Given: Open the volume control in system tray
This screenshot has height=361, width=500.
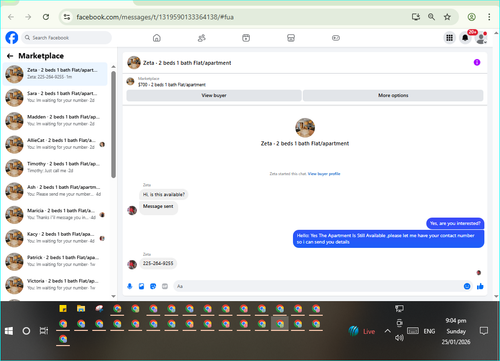Looking at the screenshot, I should (399, 338).
